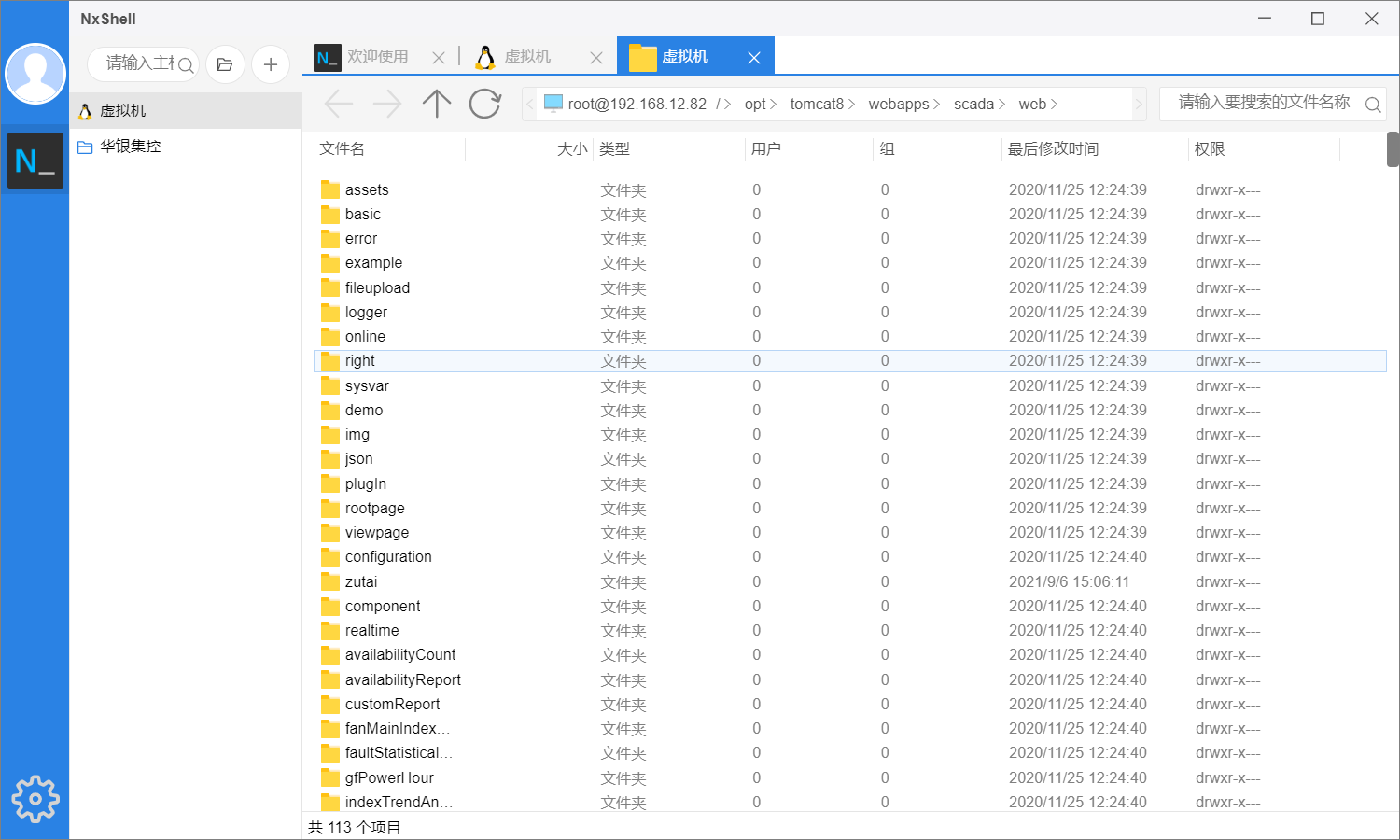The image size is (1400, 840).
Task: Go up to parent directory with the up arrow
Action: point(436,104)
